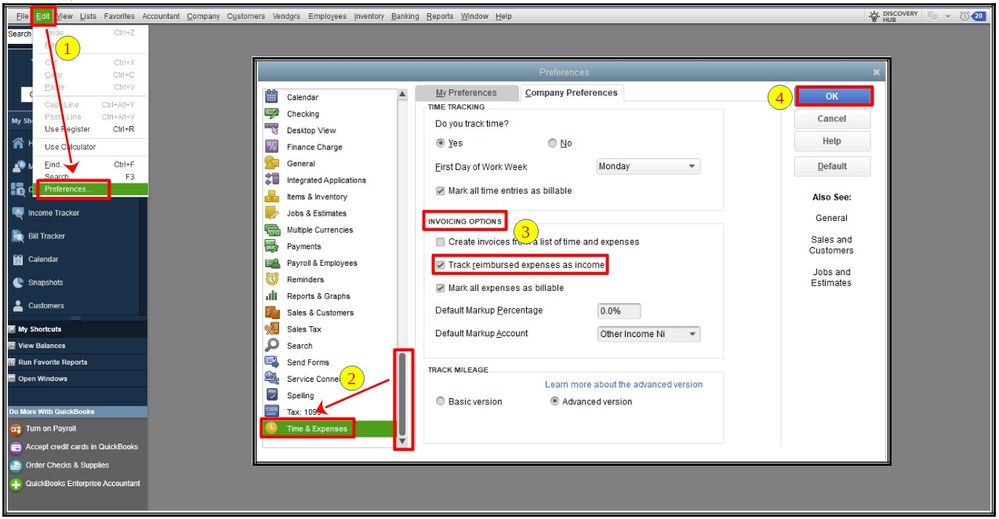Viewport: 999px width, 519px height.
Task: Click the Cancel button
Action: coord(832,119)
